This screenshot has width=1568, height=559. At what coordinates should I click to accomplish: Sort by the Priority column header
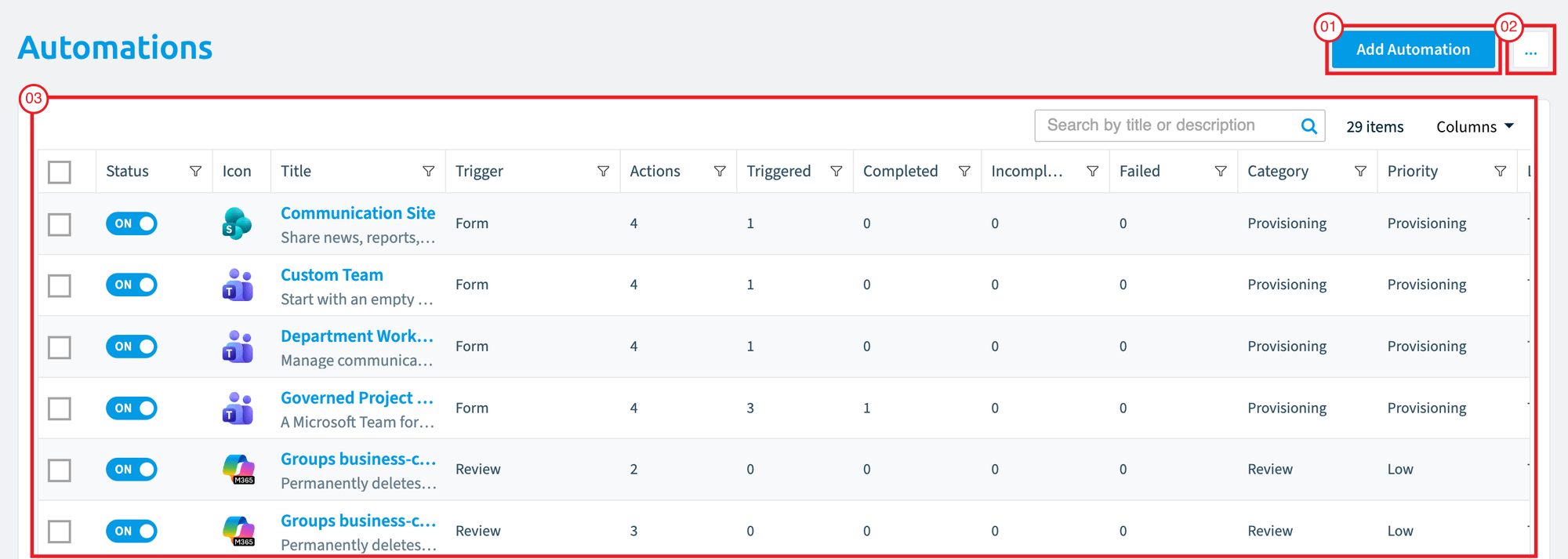tap(1412, 171)
